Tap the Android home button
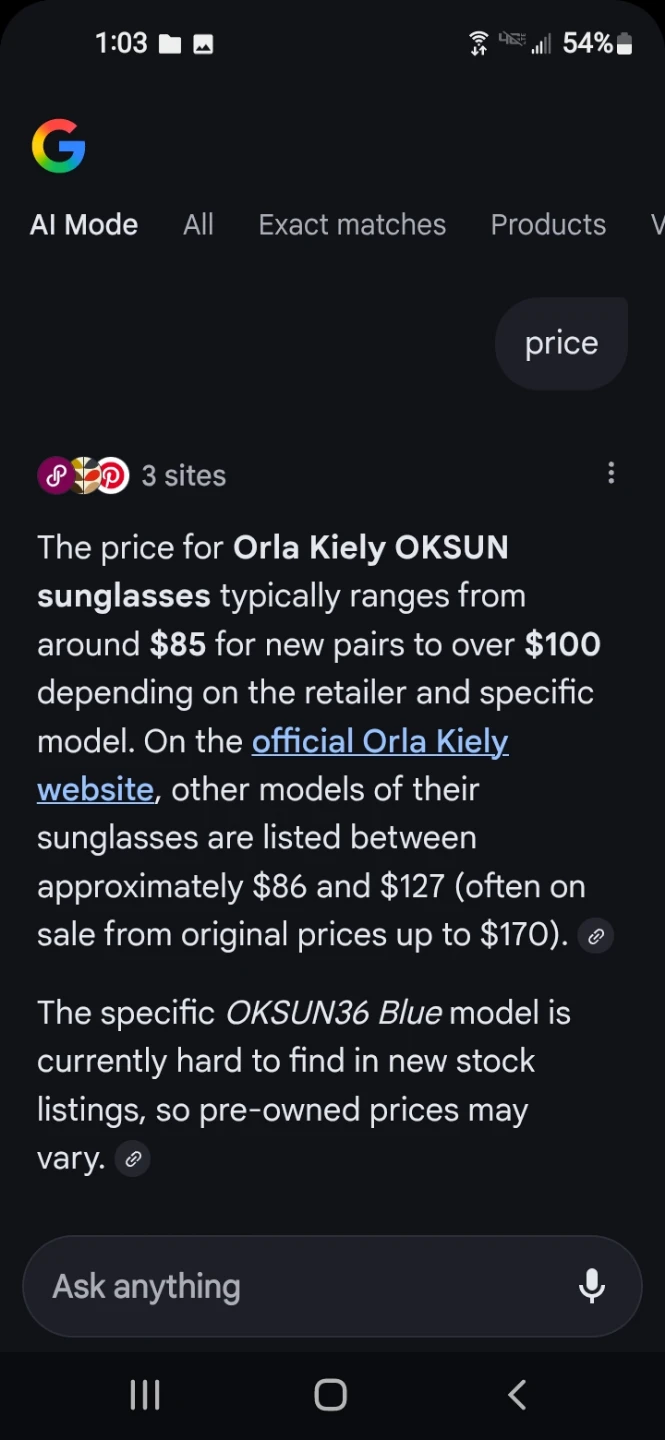Image resolution: width=665 pixels, height=1440 pixels. [331, 1395]
